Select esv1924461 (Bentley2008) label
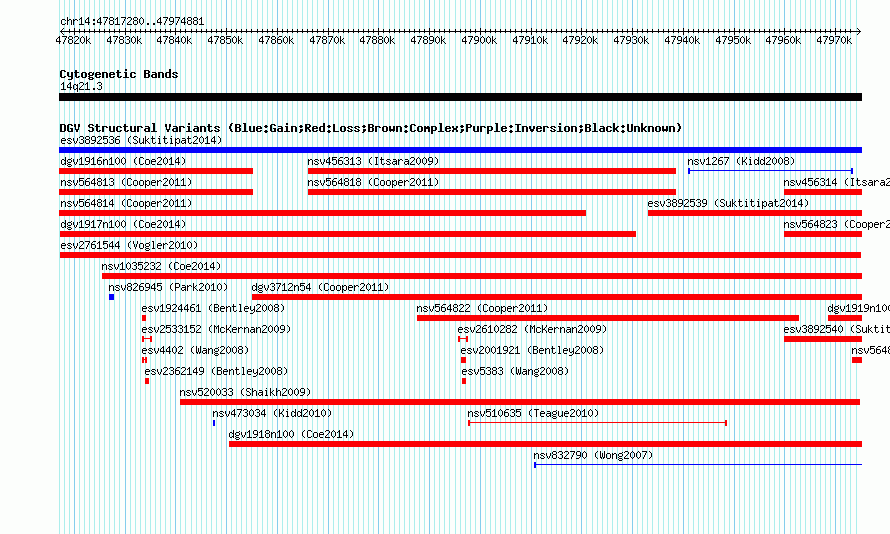Viewport: 890px width, 534px height. [213, 308]
